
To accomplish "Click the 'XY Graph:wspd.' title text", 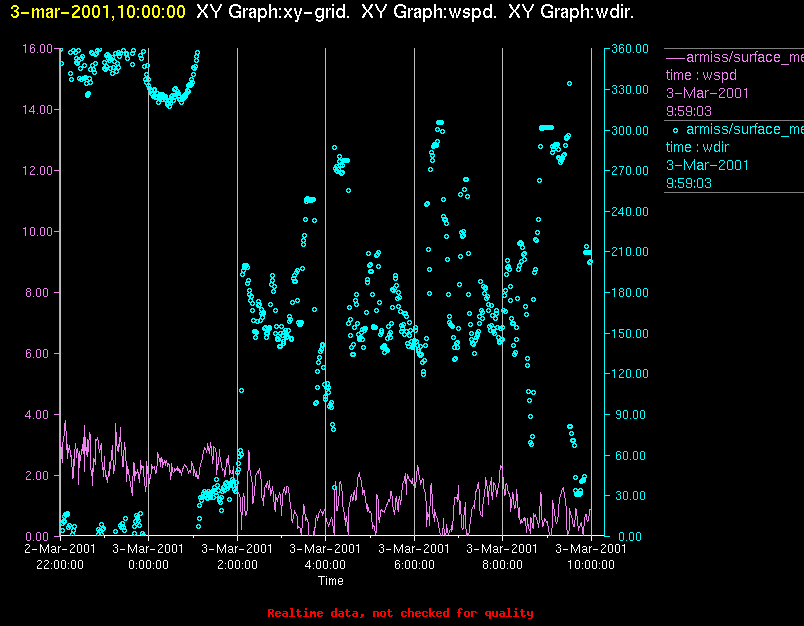I will click(429, 12).
